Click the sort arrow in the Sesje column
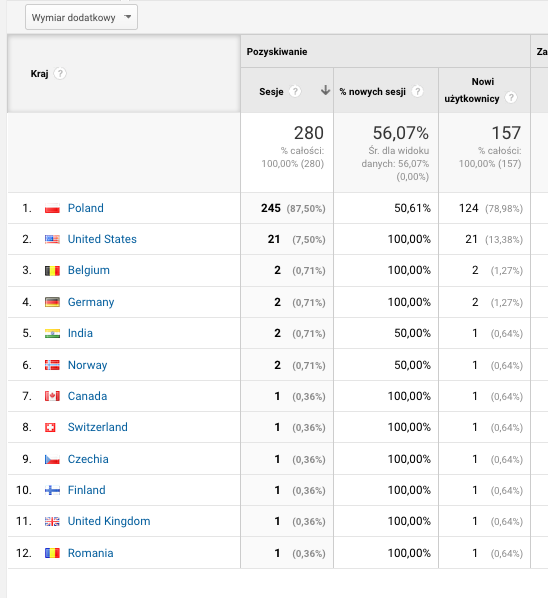548x598 pixels. 325,91
